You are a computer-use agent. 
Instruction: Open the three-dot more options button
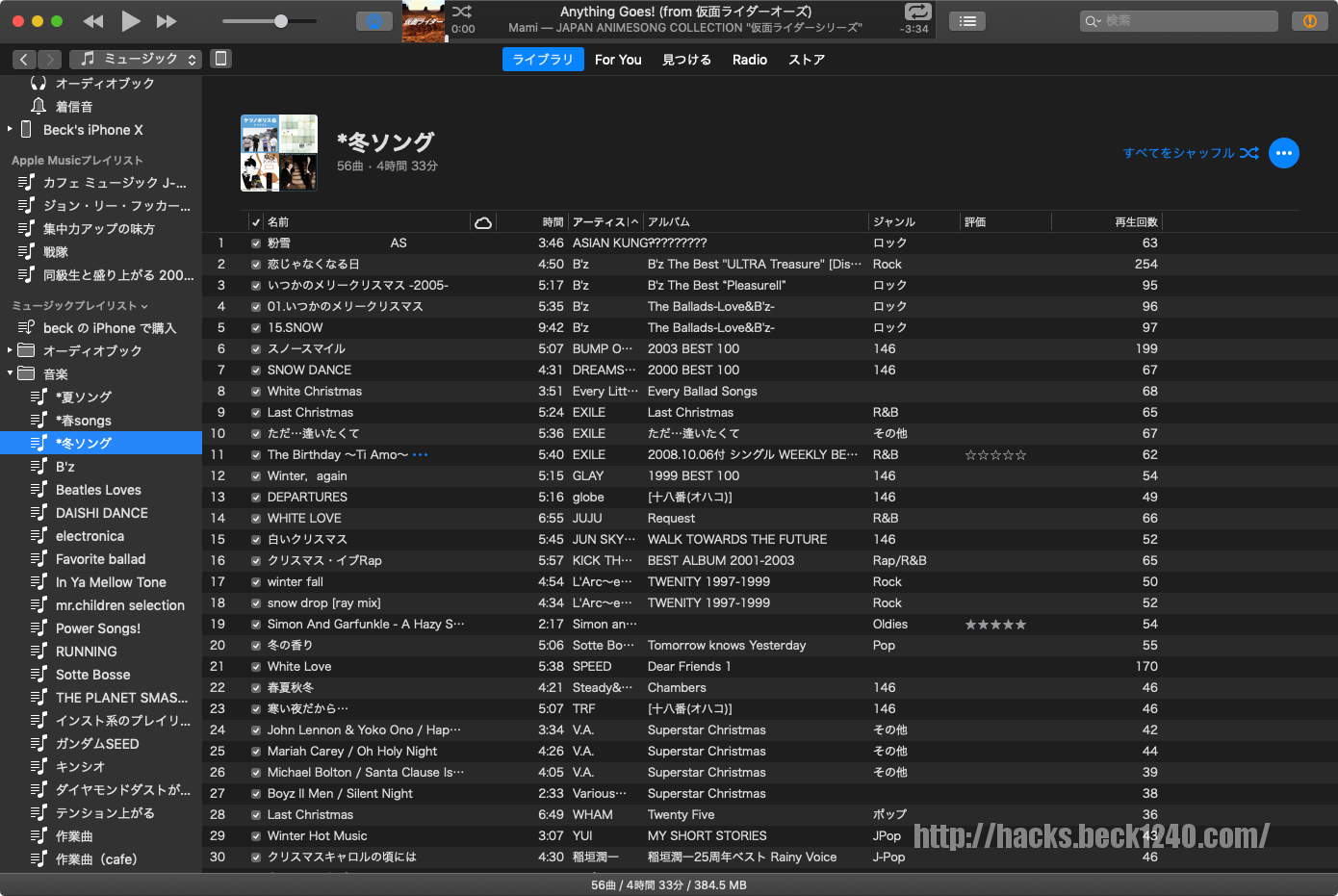point(1284,153)
